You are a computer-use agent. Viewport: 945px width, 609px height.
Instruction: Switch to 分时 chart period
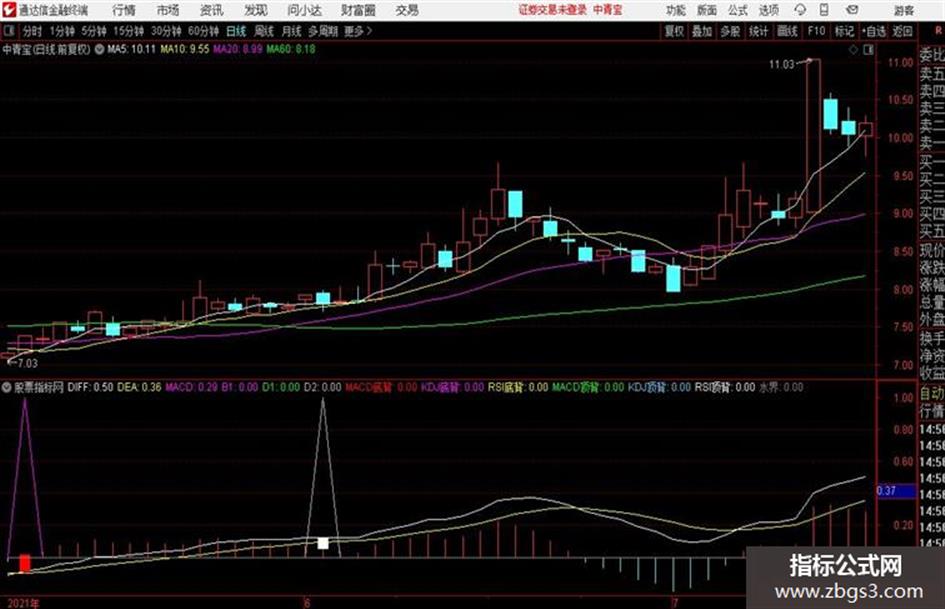32,31
